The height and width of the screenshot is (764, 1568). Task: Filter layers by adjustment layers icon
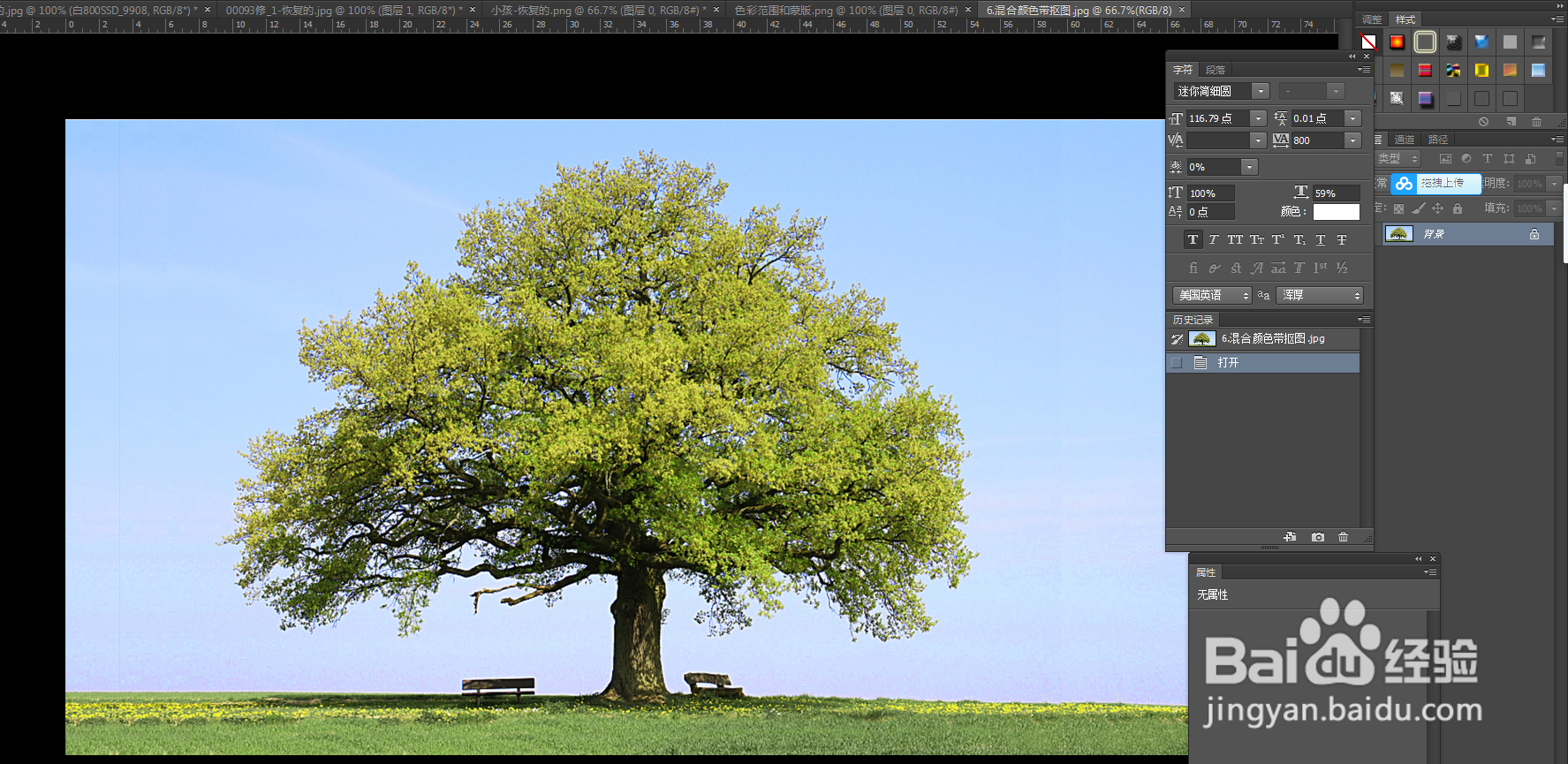pyautogui.click(x=1466, y=159)
